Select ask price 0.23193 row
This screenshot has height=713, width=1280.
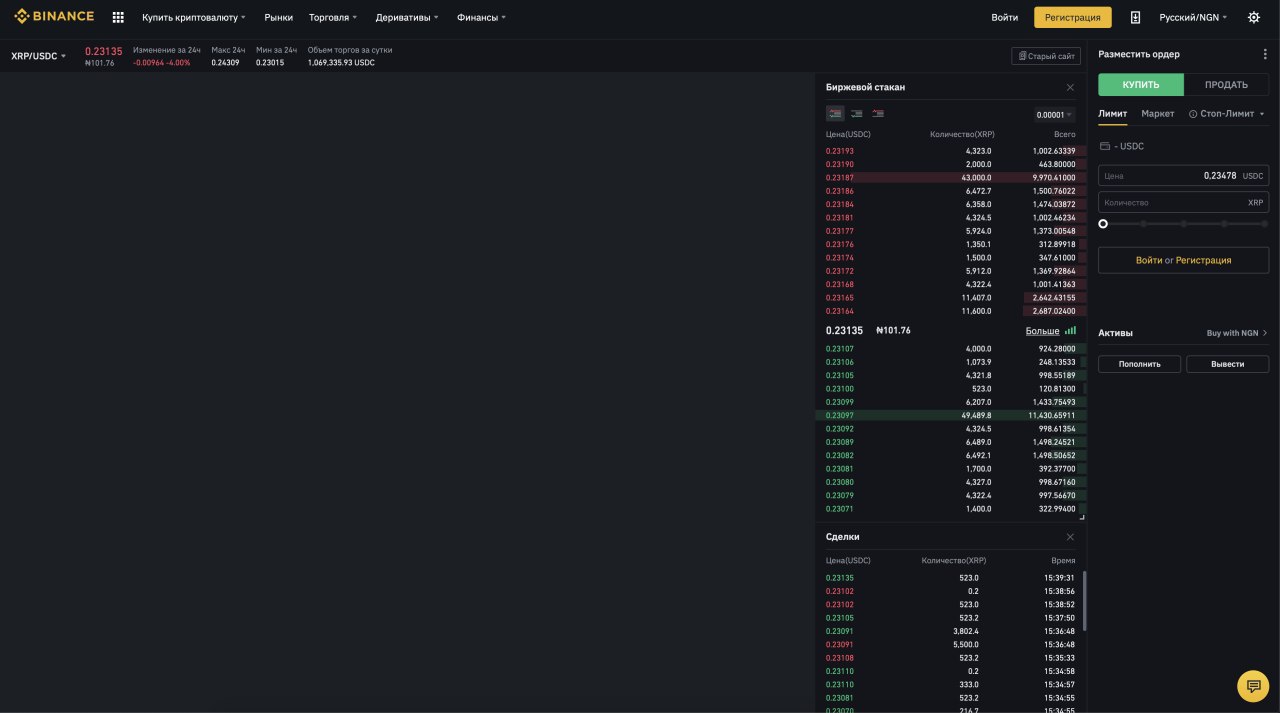(950, 151)
